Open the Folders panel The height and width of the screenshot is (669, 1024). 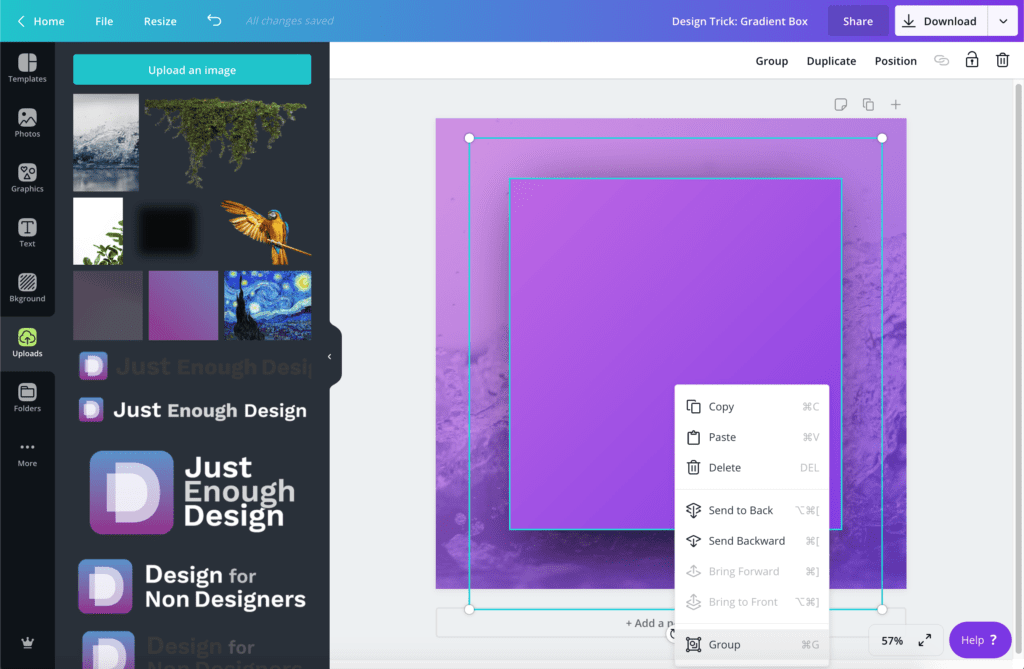[27, 396]
